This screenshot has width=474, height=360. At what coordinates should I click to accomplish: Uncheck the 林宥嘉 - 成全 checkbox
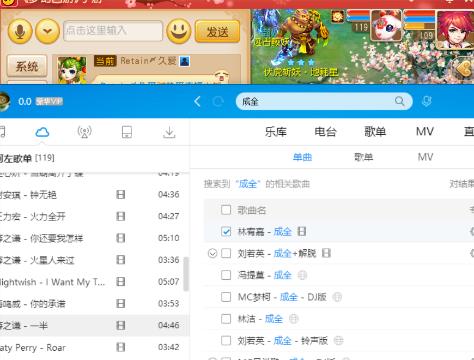click(226, 232)
